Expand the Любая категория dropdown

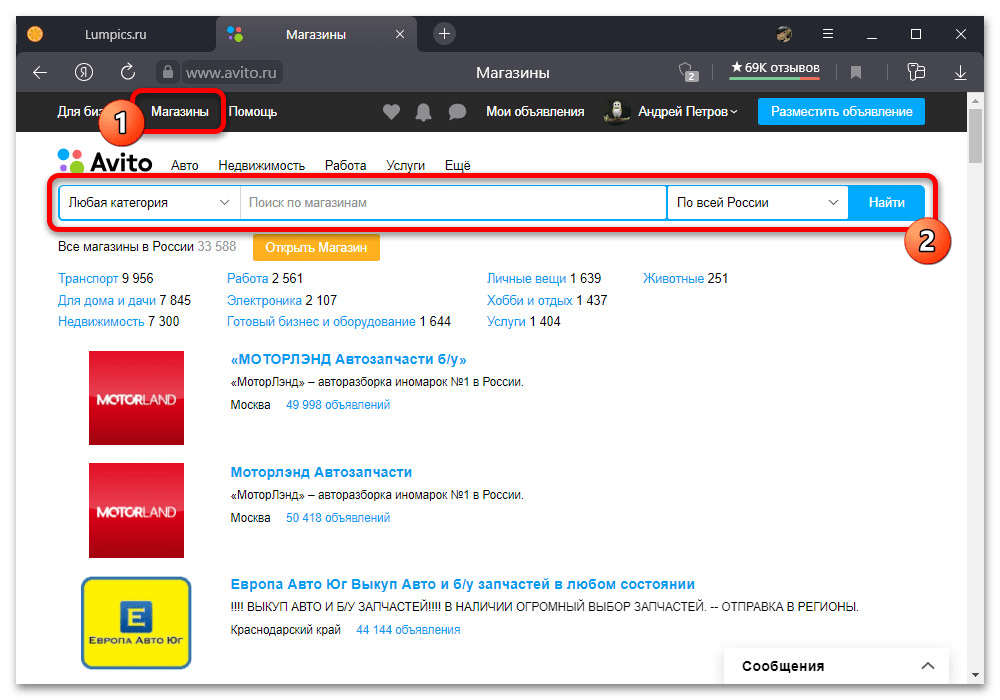149,203
